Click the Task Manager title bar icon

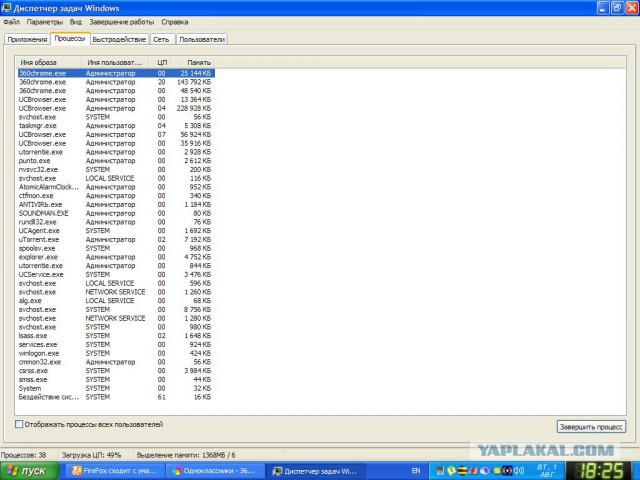(7, 8)
